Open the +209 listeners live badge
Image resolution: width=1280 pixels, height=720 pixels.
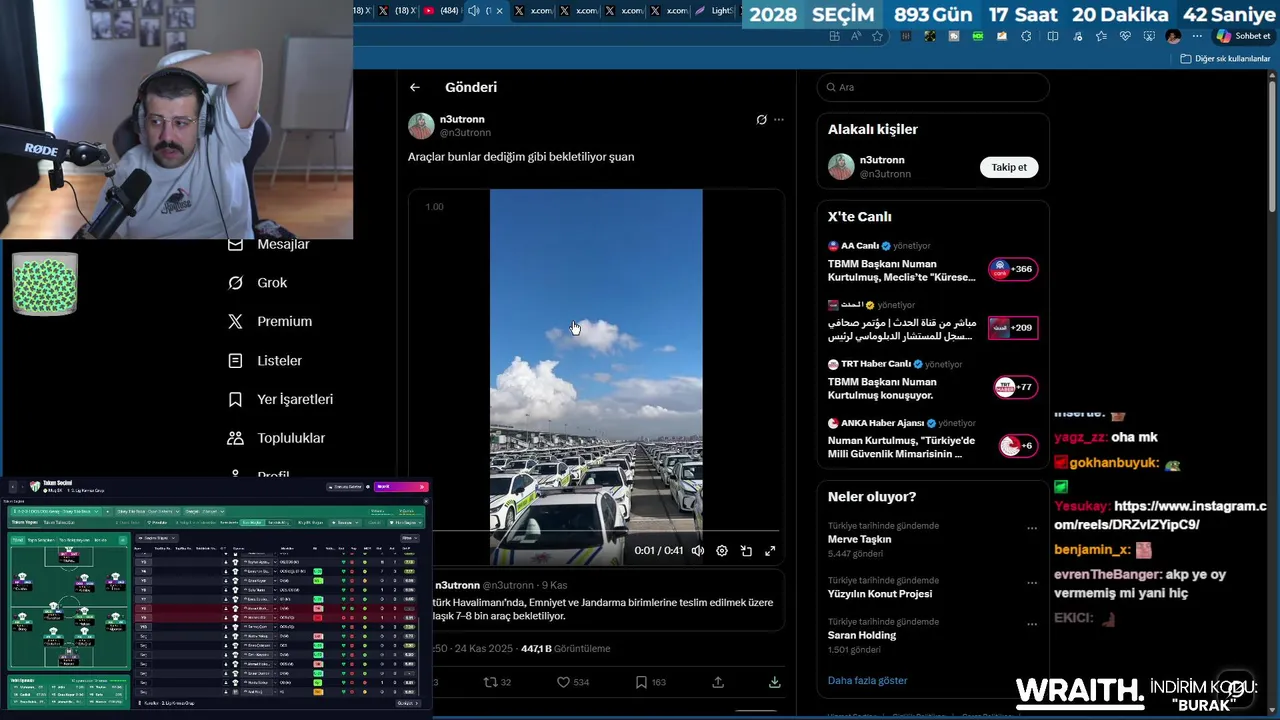click(1013, 328)
